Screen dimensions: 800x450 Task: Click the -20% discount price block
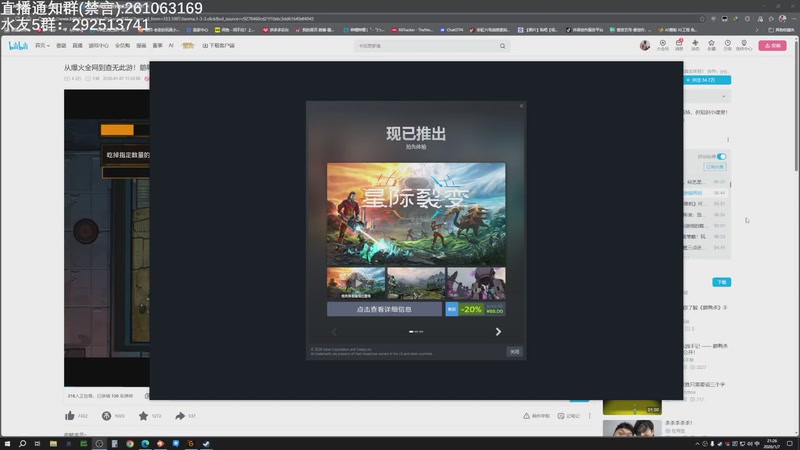pos(476,309)
